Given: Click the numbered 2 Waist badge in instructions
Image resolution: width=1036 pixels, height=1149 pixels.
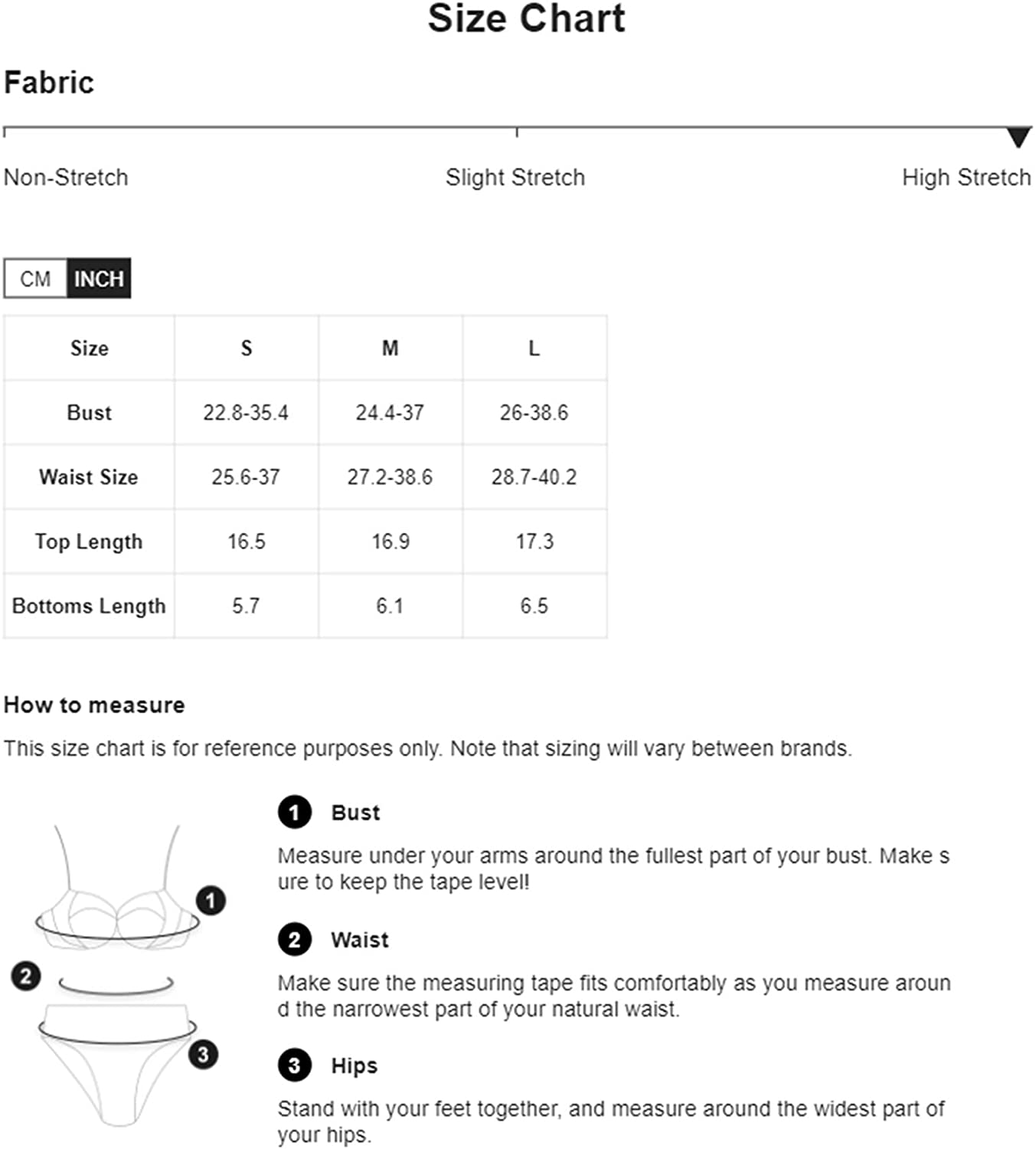Looking at the screenshot, I should point(295,939).
